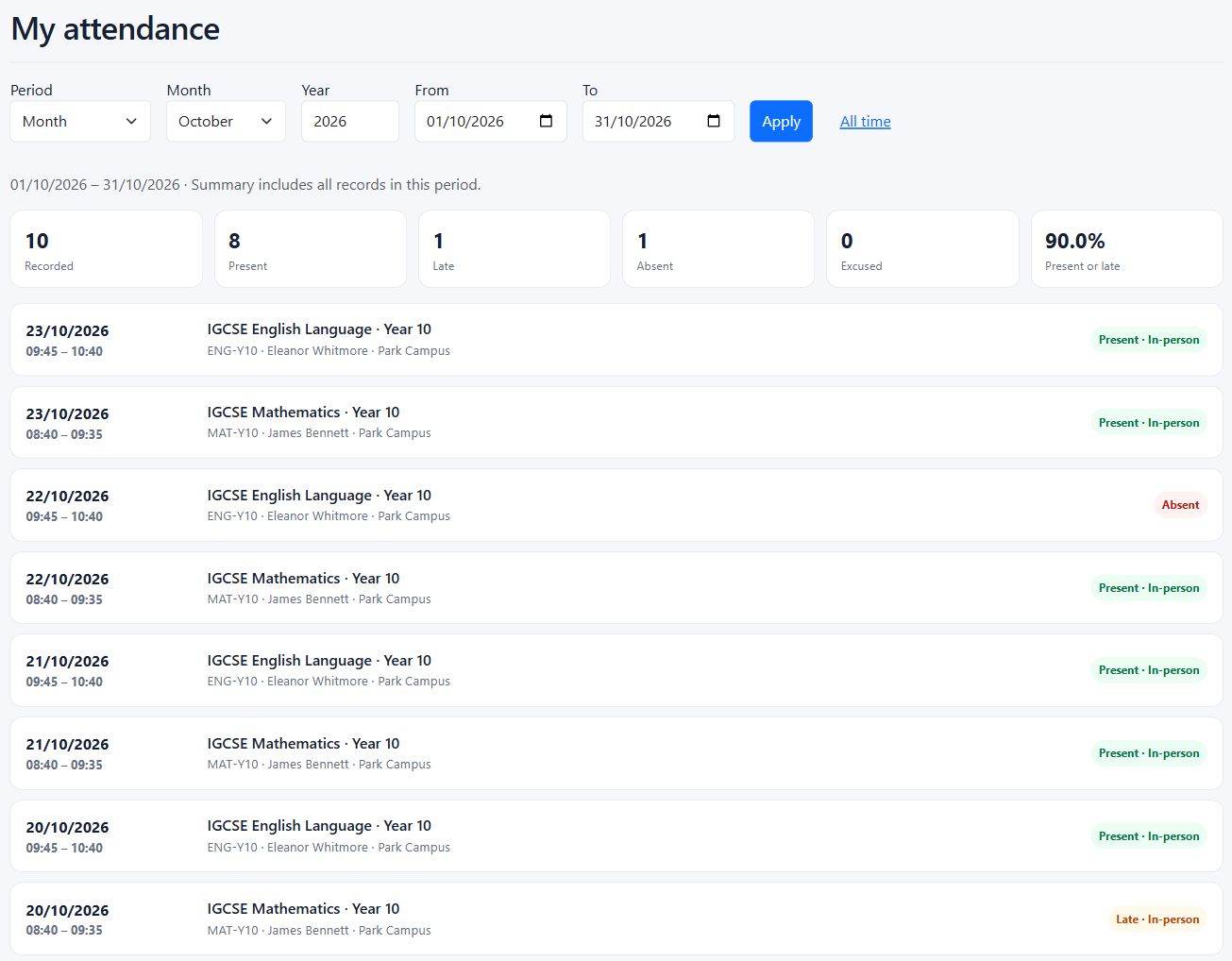
Task: Click the IGCSE English Language title on 20/10/2026
Action: (319, 826)
